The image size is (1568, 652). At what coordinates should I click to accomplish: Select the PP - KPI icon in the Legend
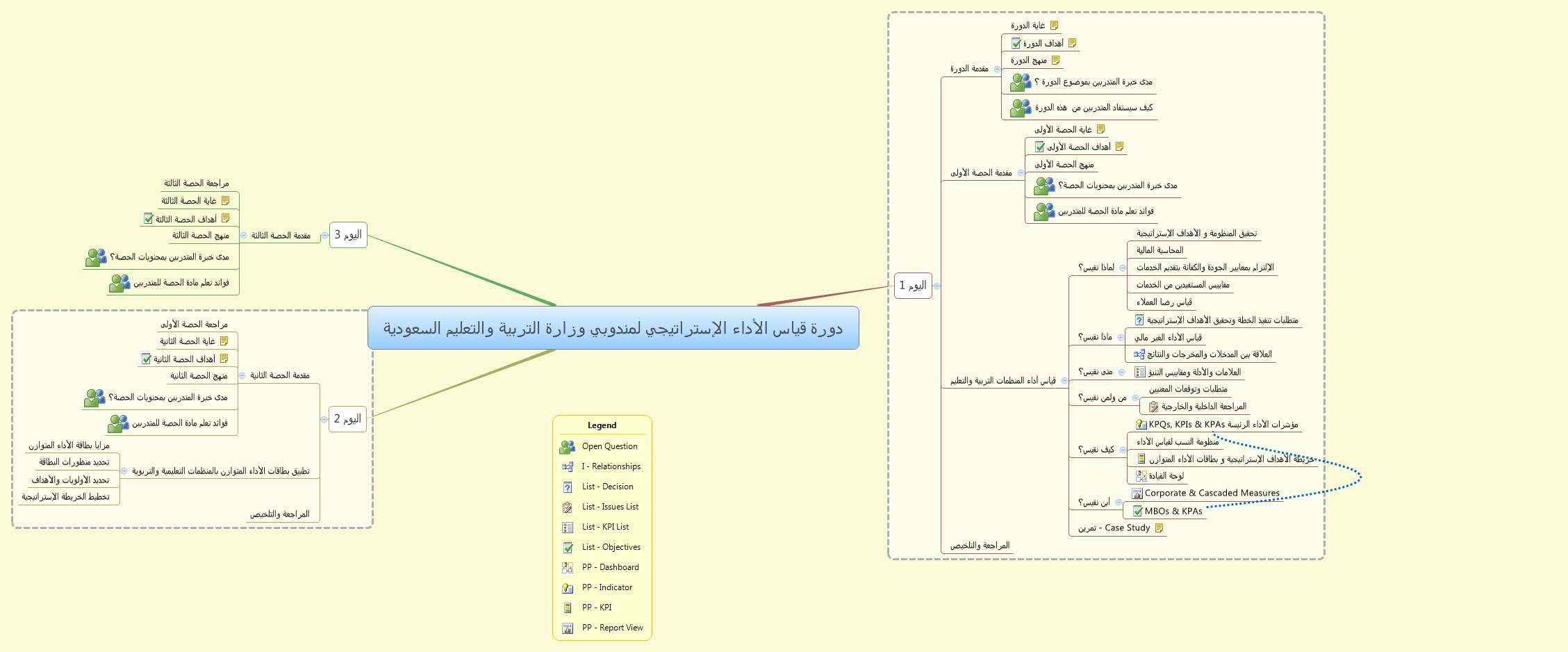click(x=568, y=607)
